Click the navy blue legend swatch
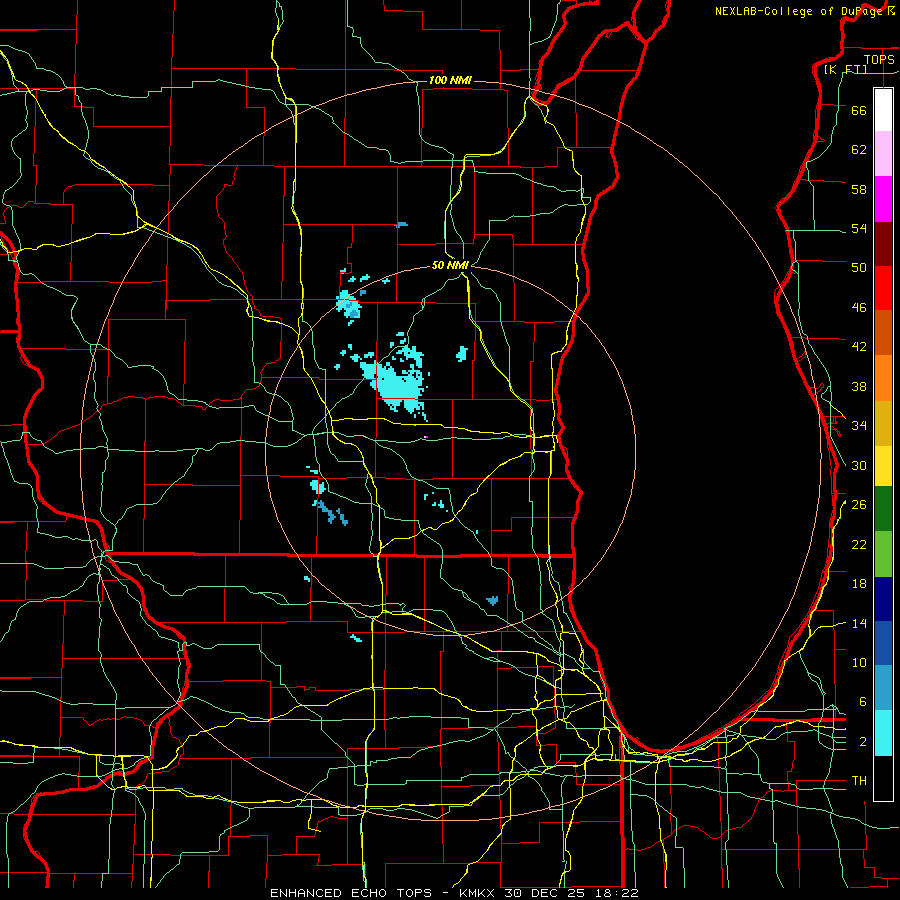This screenshot has width=900, height=900. point(883,599)
